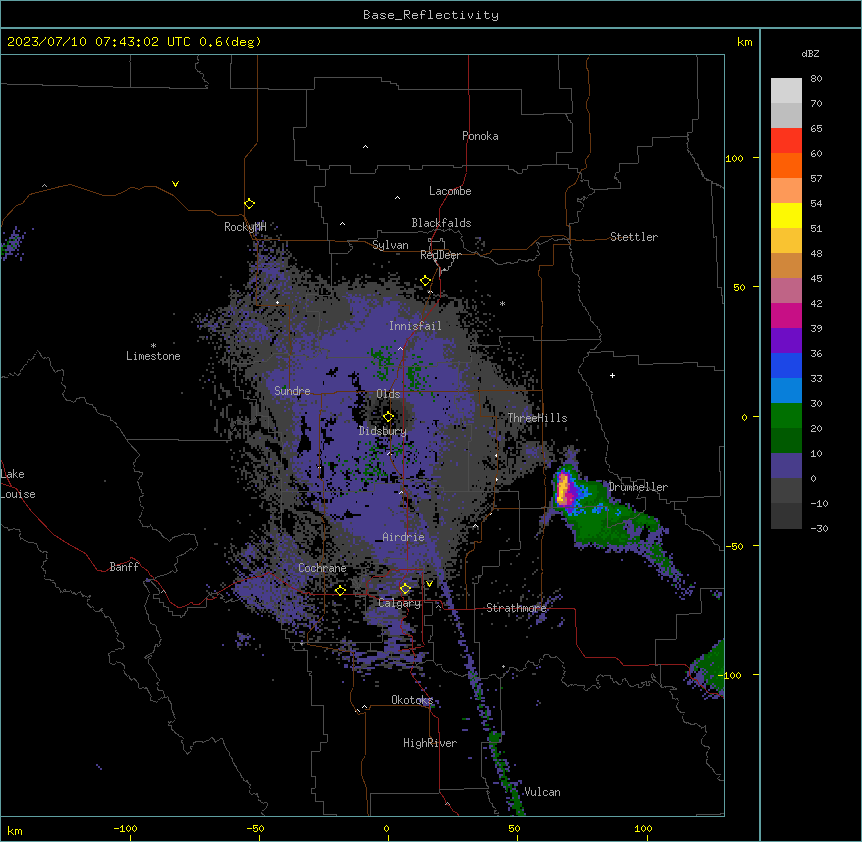Image resolution: width=862 pixels, height=842 pixels.
Task: Click the Calgary city label
Action: coord(399,603)
